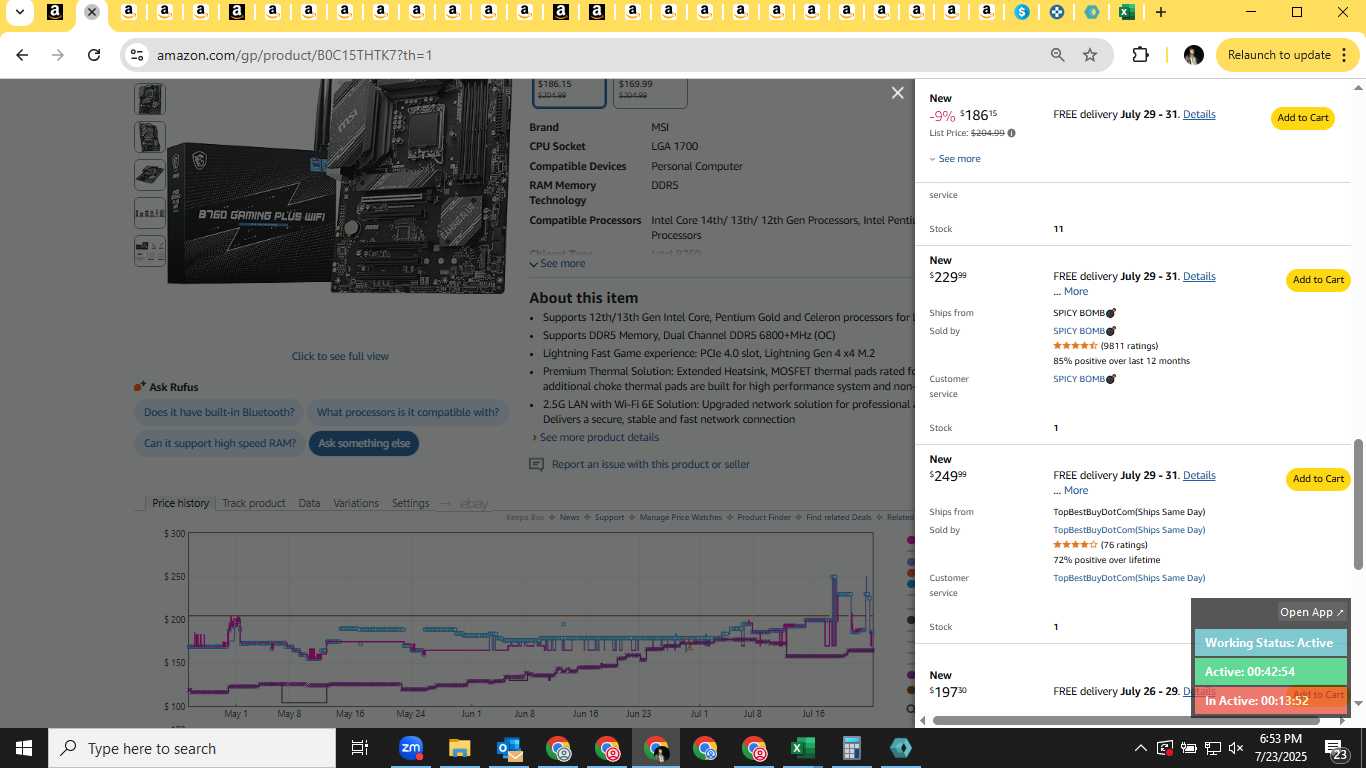The width and height of the screenshot is (1366, 768).
Task: Select the first motherboard thumbnail image
Action: [149, 98]
